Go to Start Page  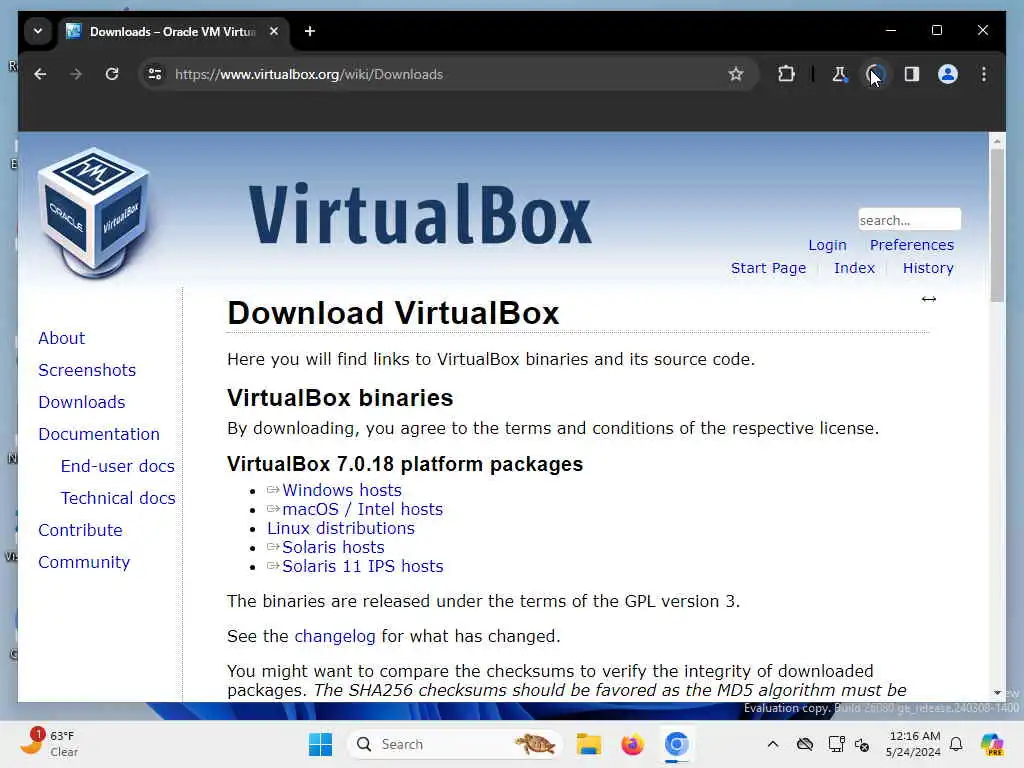pyautogui.click(x=768, y=268)
